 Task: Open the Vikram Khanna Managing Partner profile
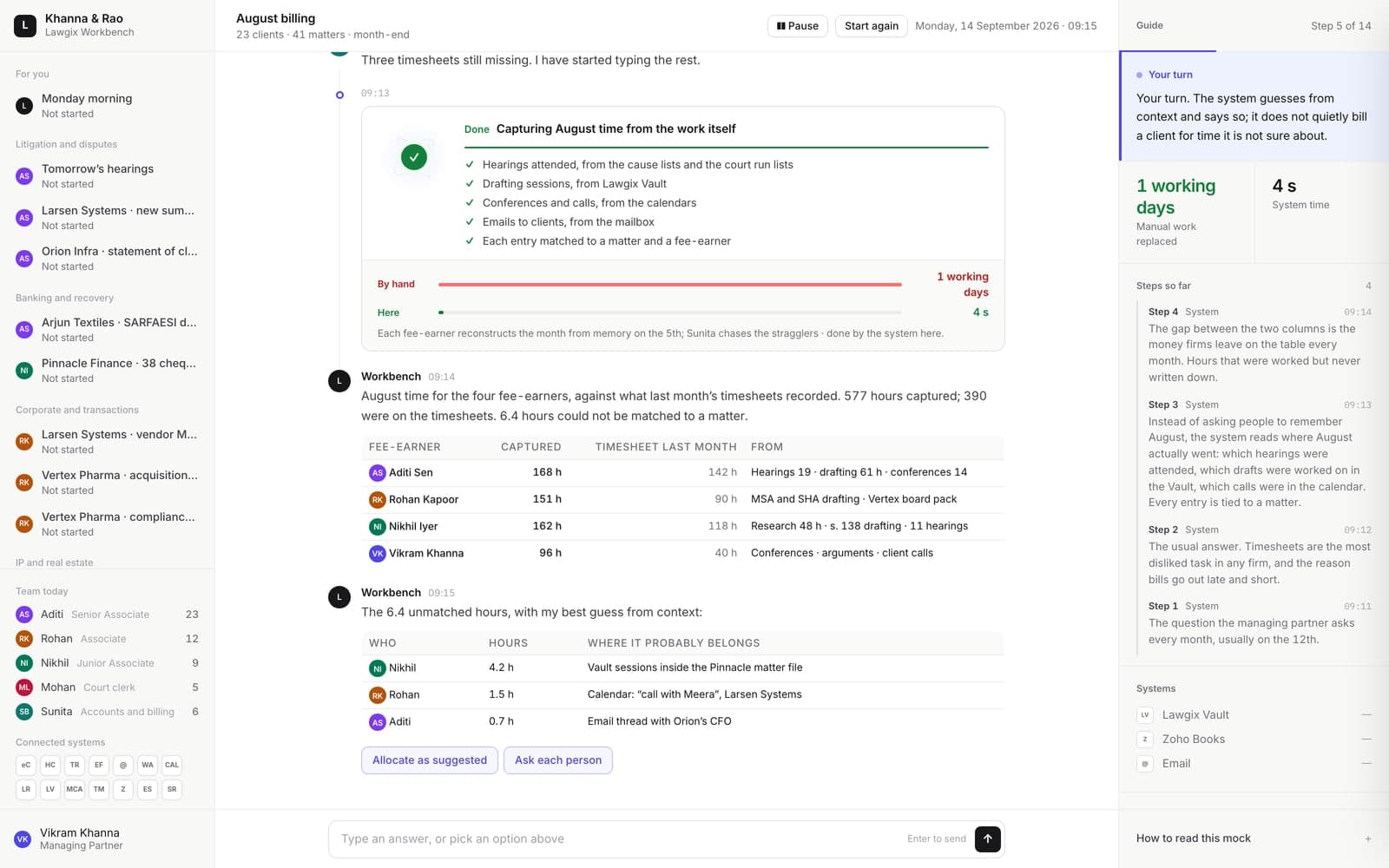tap(108, 838)
